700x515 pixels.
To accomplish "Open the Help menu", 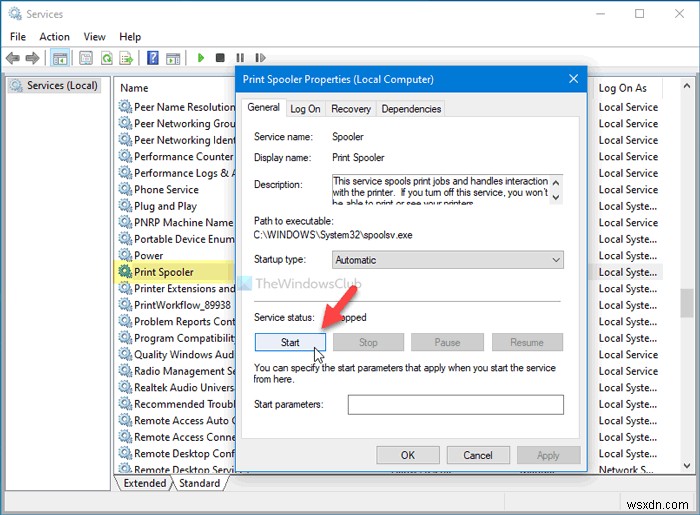I will 130,37.
